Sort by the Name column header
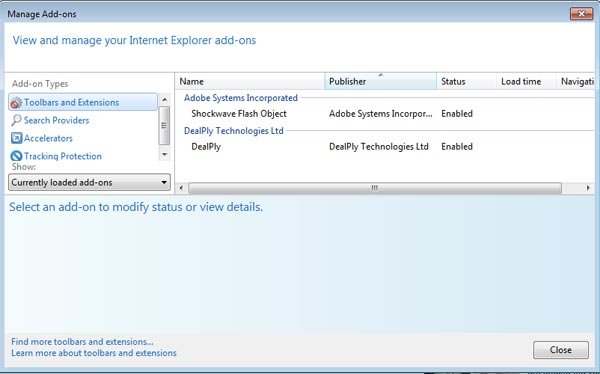The height and width of the screenshot is (374, 600). coord(250,82)
